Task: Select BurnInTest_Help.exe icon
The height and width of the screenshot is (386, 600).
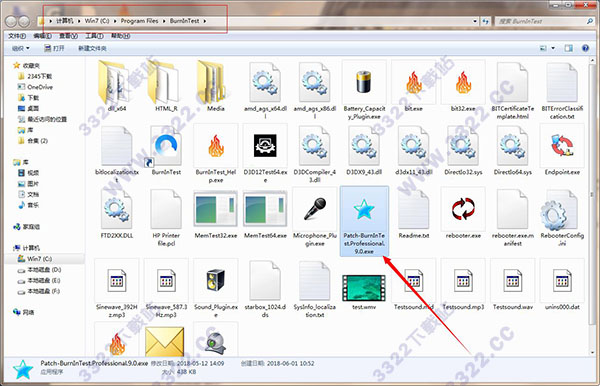Action: (x=215, y=147)
